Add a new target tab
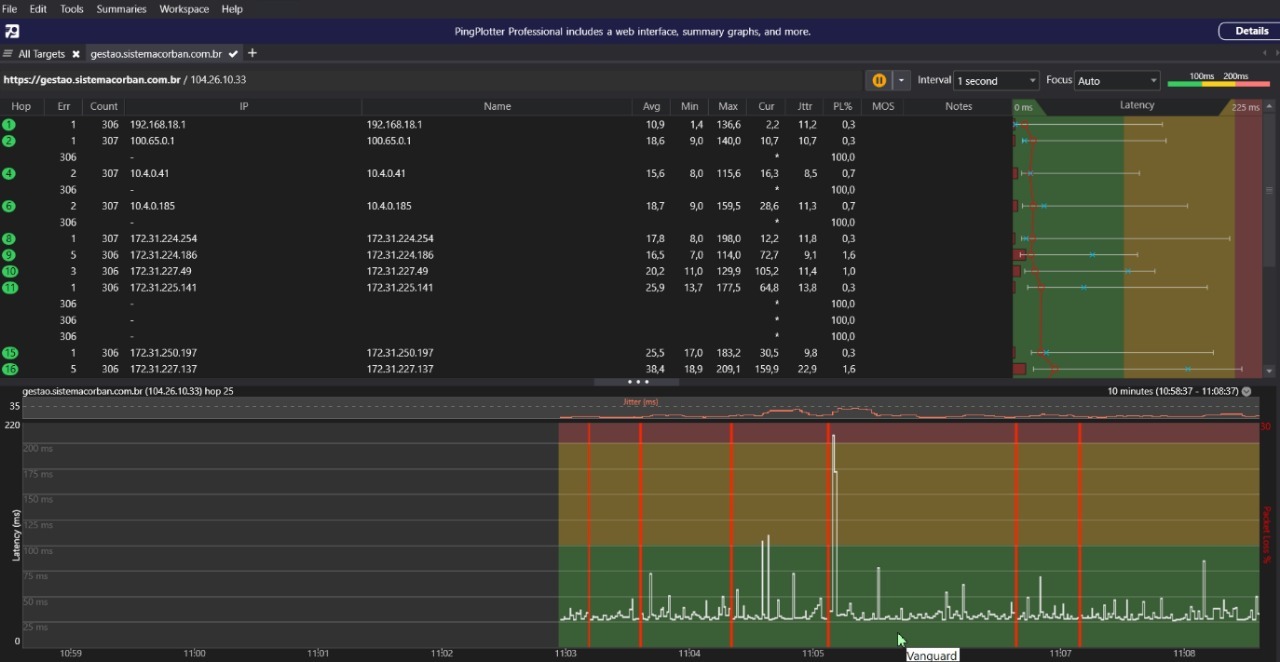The width and height of the screenshot is (1280, 662). (252, 53)
